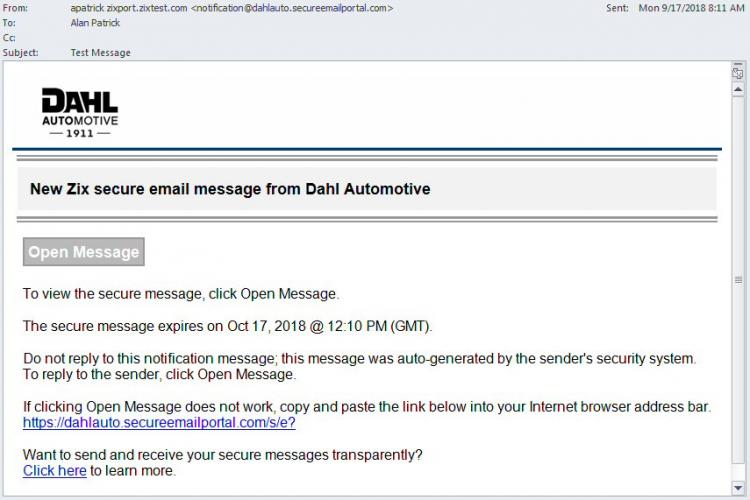Image resolution: width=750 pixels, height=500 pixels.
Task: Click the scrollbar up arrow
Action: click(x=738, y=89)
